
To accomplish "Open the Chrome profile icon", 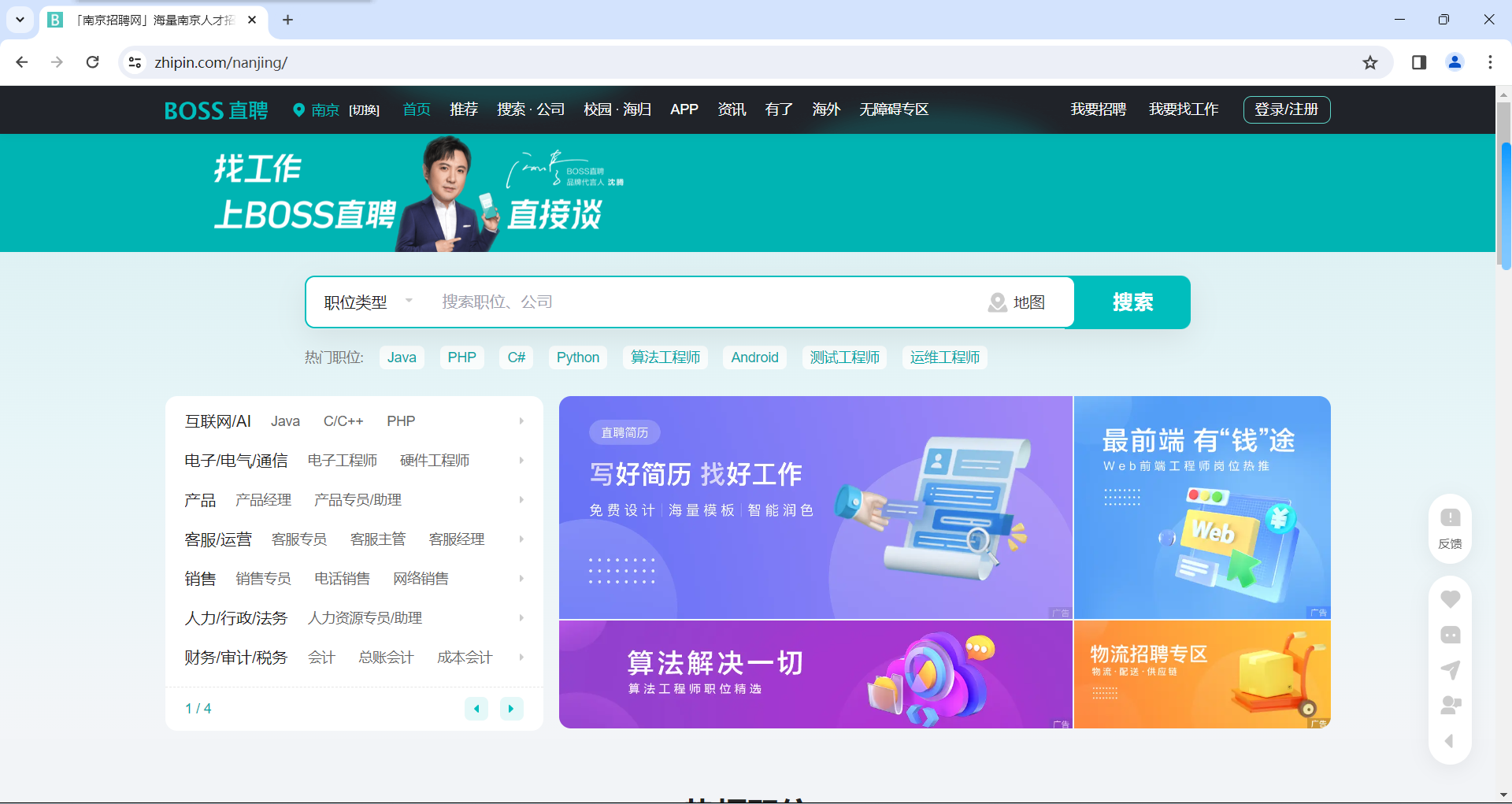I will tap(1455, 62).
